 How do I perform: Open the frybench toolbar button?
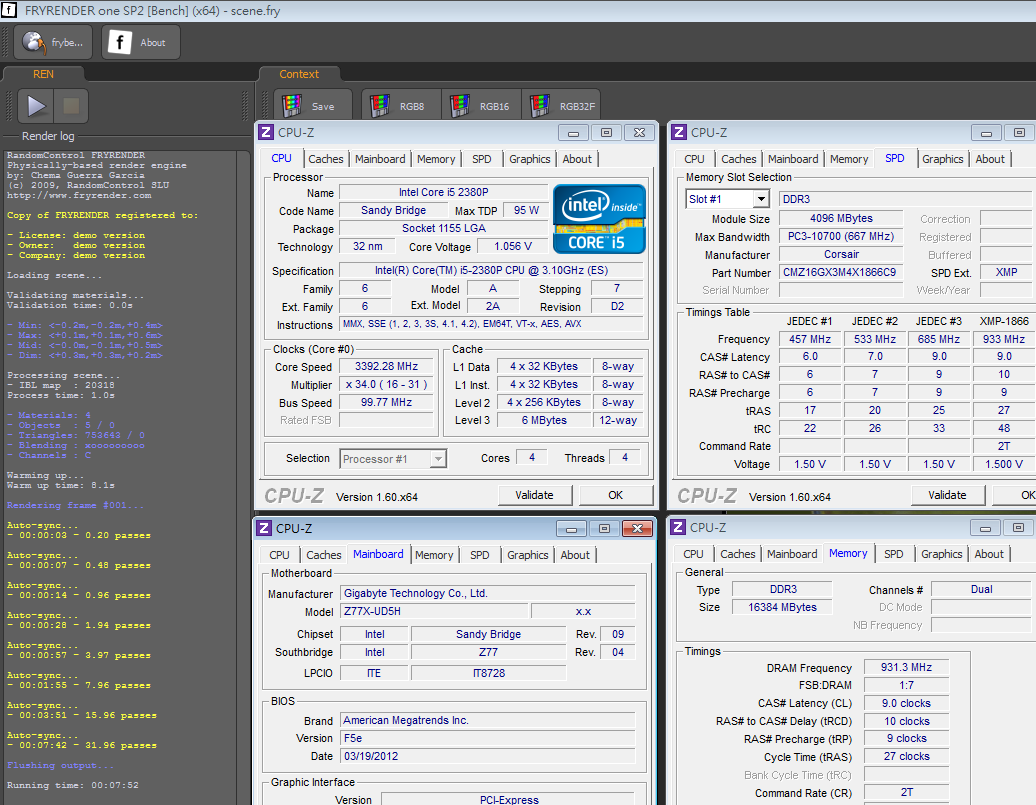pyautogui.click(x=52, y=43)
